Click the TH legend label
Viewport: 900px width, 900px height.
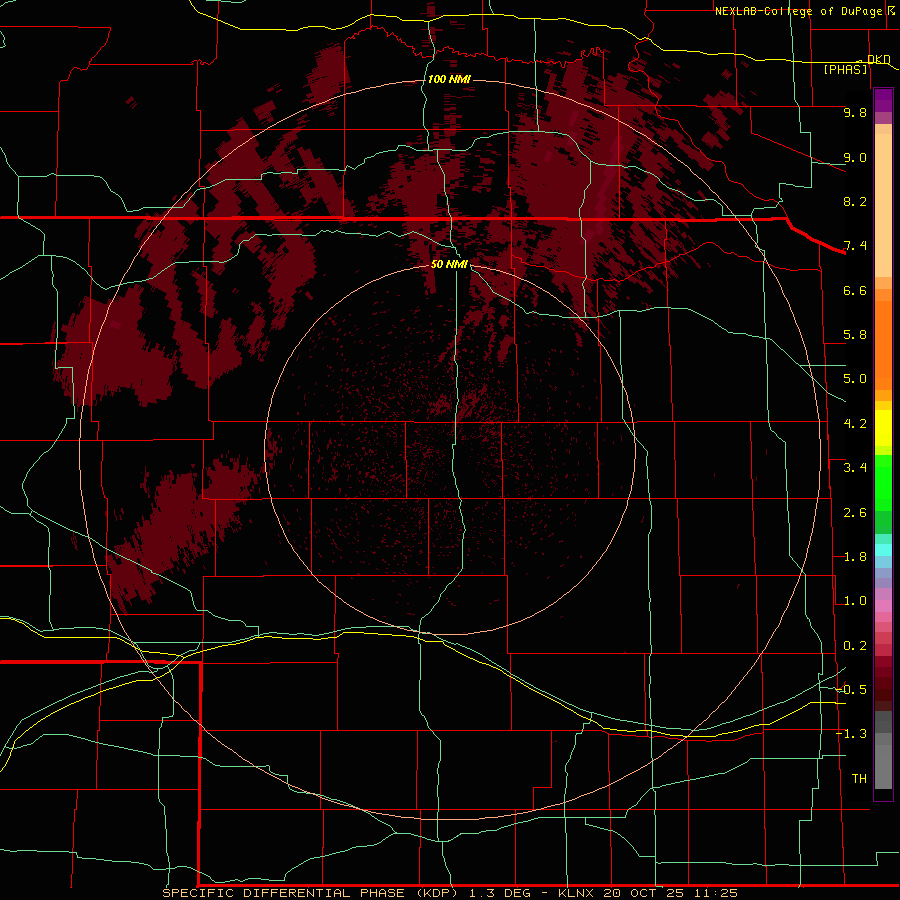859,779
